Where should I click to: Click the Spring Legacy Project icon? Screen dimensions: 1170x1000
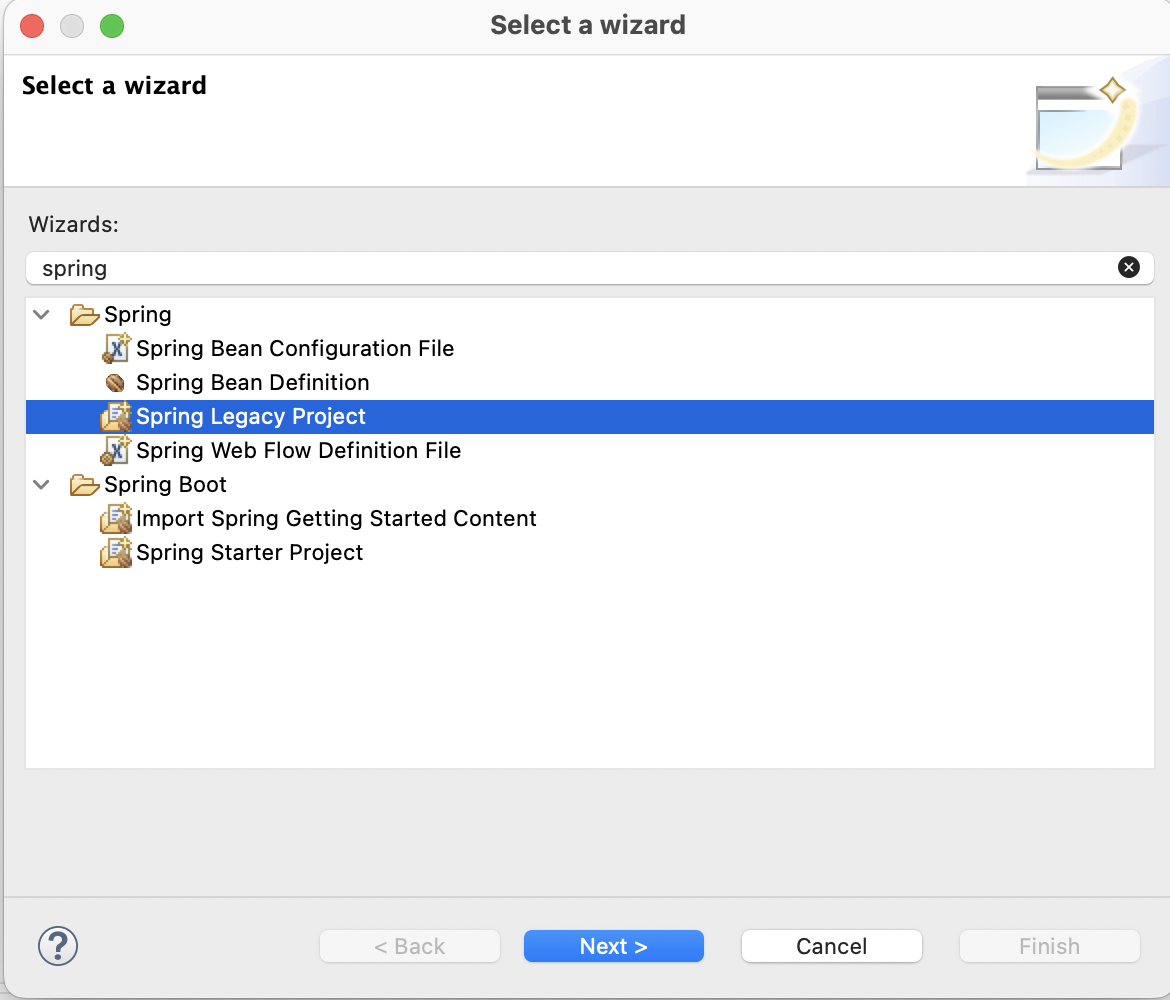click(x=116, y=416)
